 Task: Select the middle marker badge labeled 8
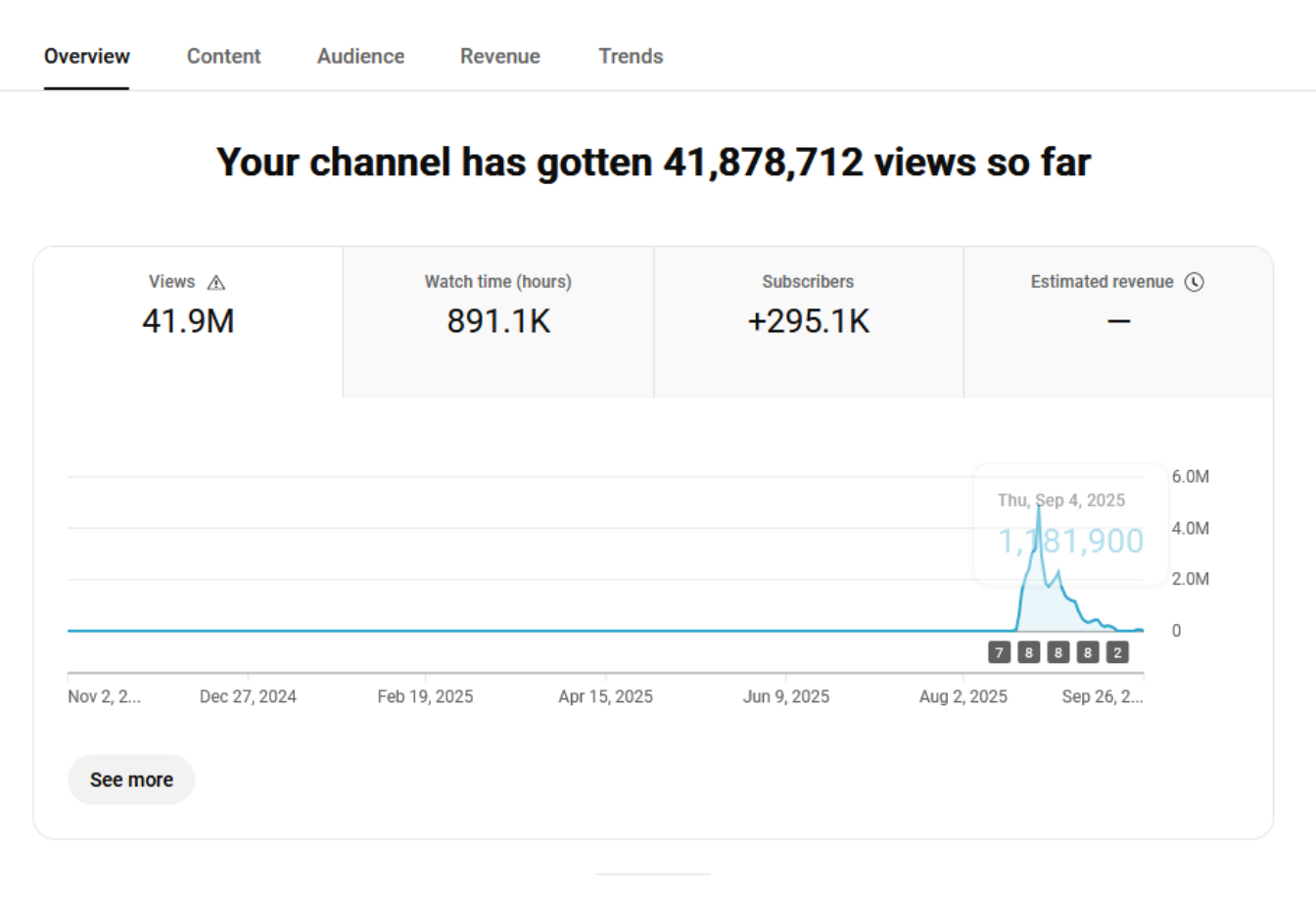(x=1057, y=652)
